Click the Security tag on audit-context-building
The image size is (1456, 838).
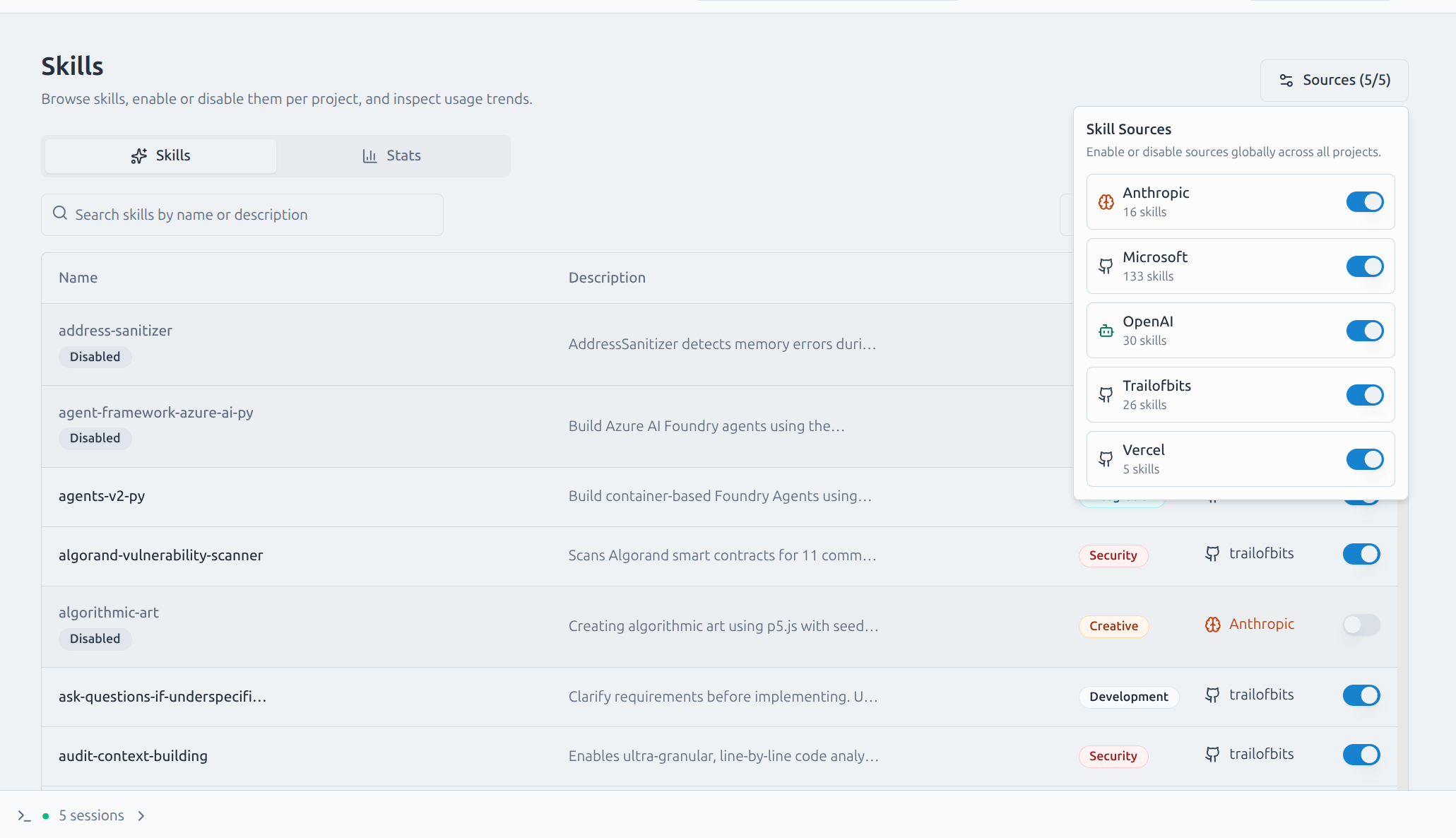[1113, 756]
